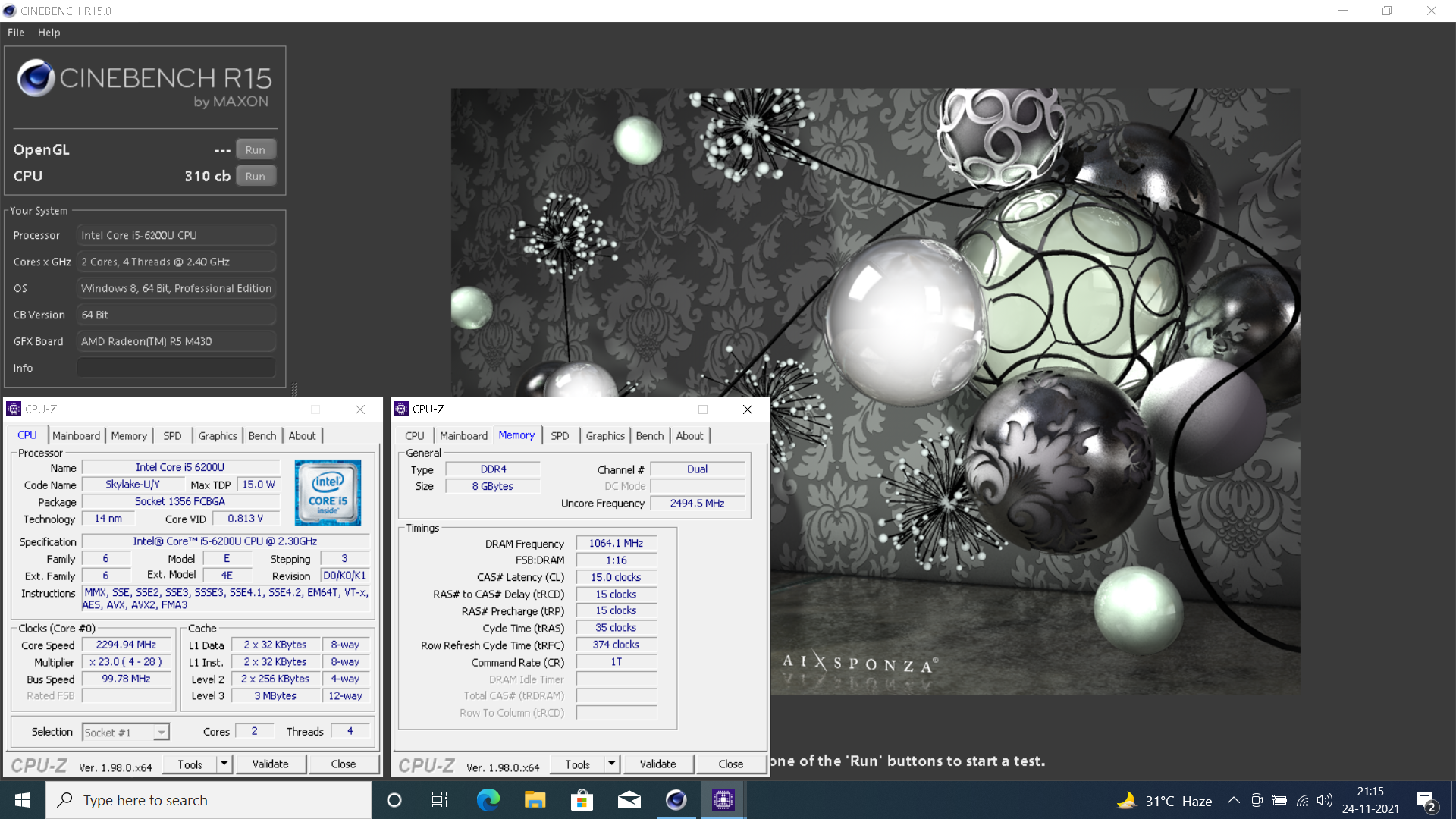
Task: Open Microsoft Store from taskbar
Action: coord(582,800)
